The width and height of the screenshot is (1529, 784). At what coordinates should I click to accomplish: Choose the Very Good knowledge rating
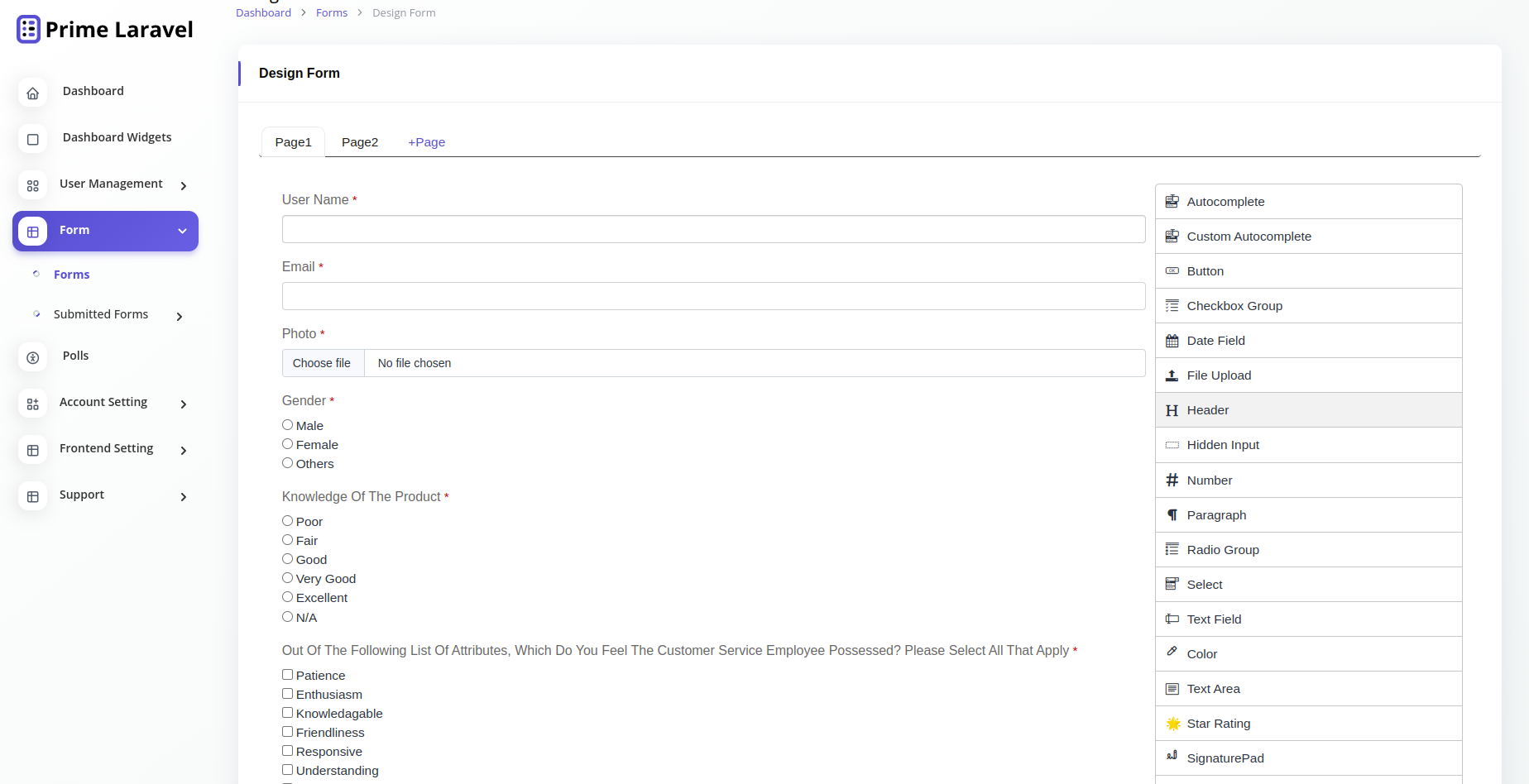[288, 578]
